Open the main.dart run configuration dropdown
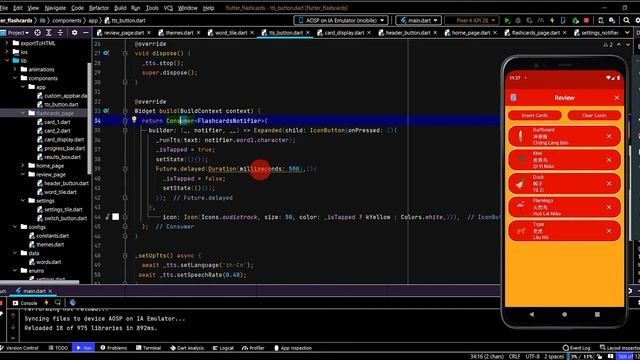Viewport: 640px width, 360px height. 418,20
